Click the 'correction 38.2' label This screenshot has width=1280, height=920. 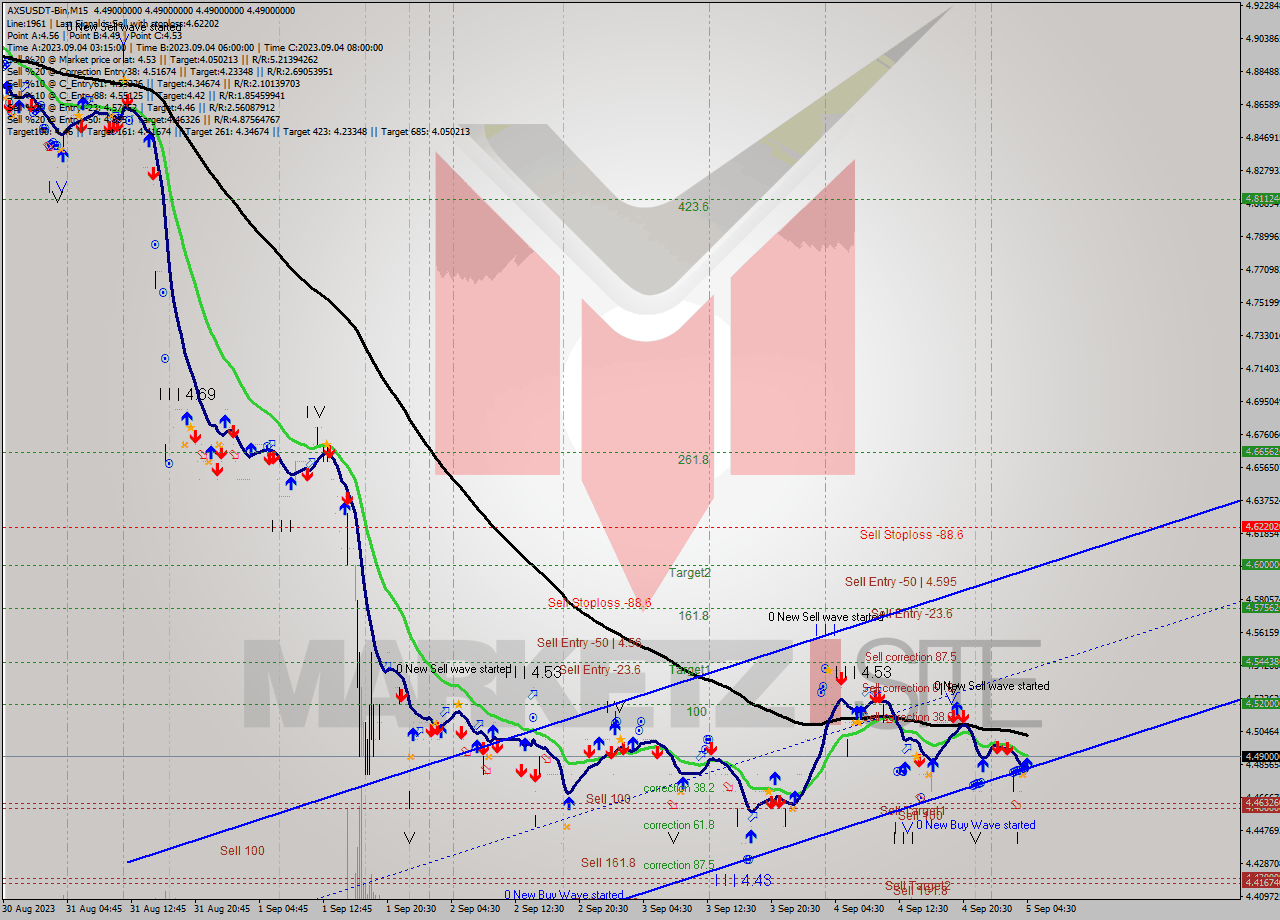tap(679, 788)
